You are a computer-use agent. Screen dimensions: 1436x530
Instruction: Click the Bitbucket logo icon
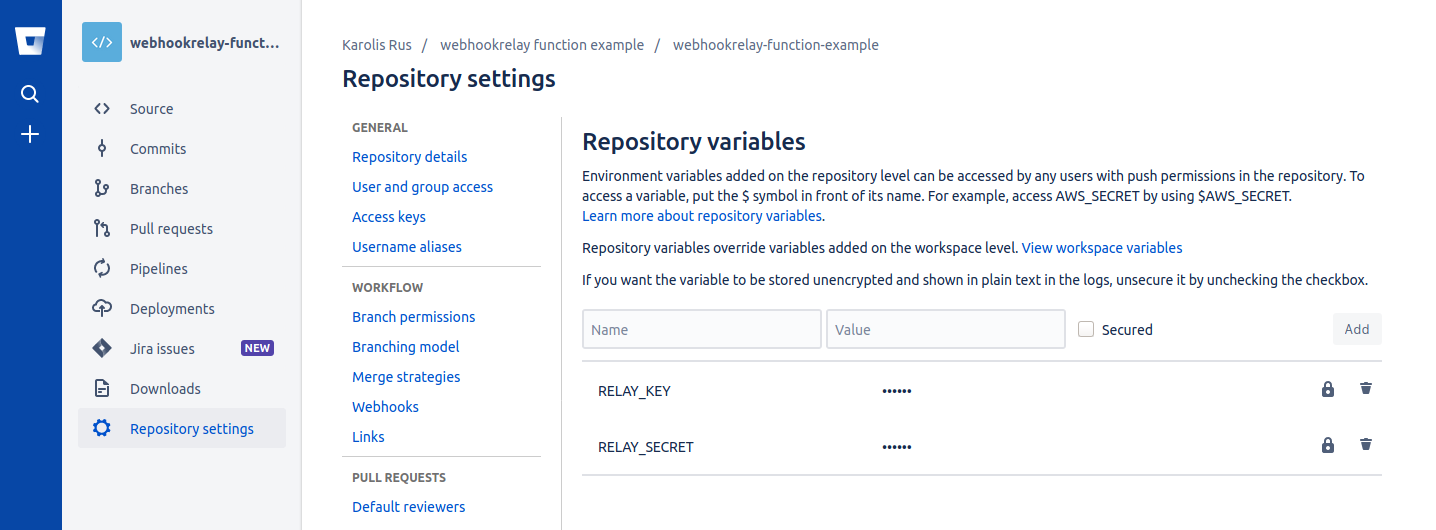(x=30, y=42)
